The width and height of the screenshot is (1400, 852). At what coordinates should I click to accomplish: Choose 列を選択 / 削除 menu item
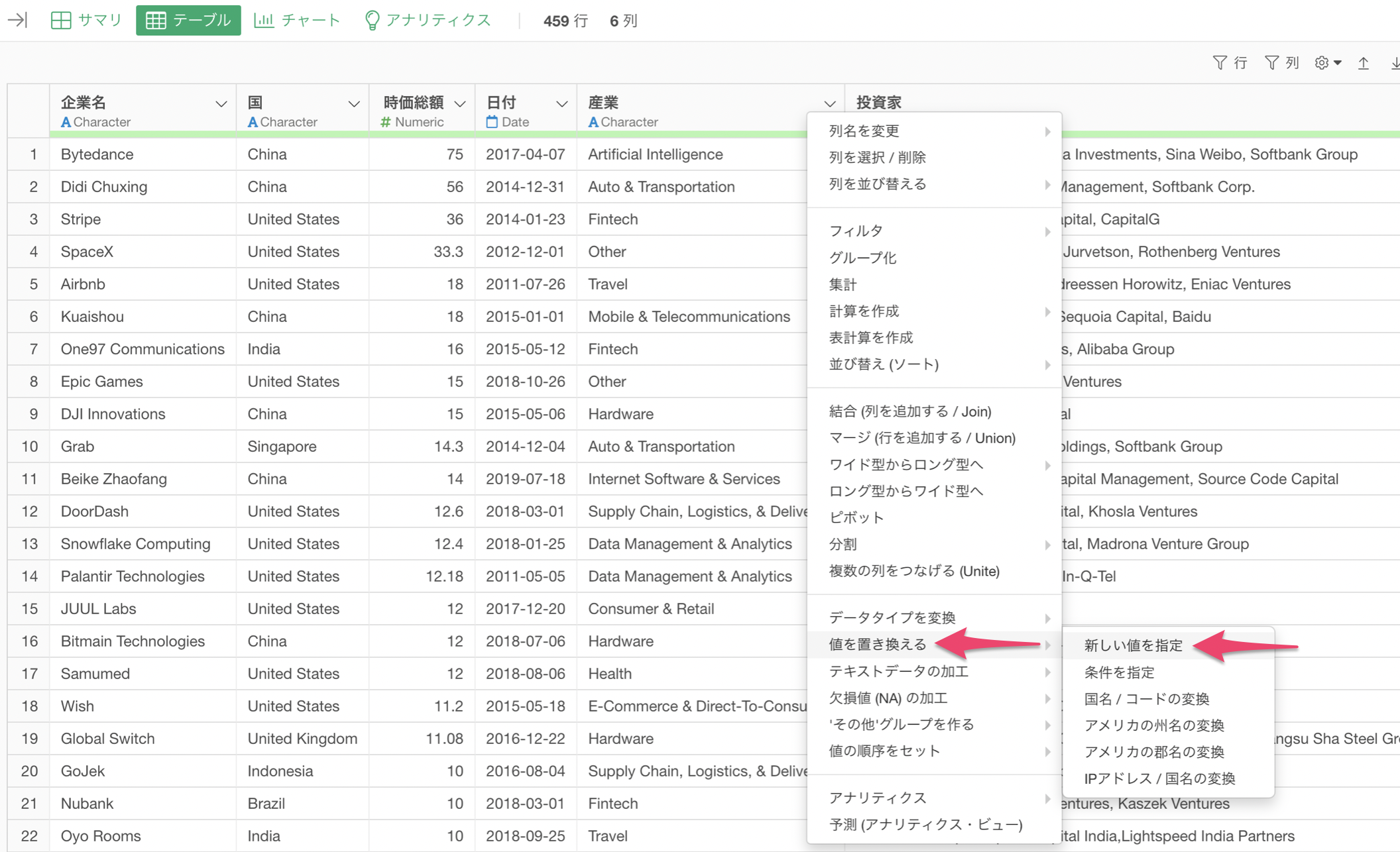pyautogui.click(x=934, y=157)
